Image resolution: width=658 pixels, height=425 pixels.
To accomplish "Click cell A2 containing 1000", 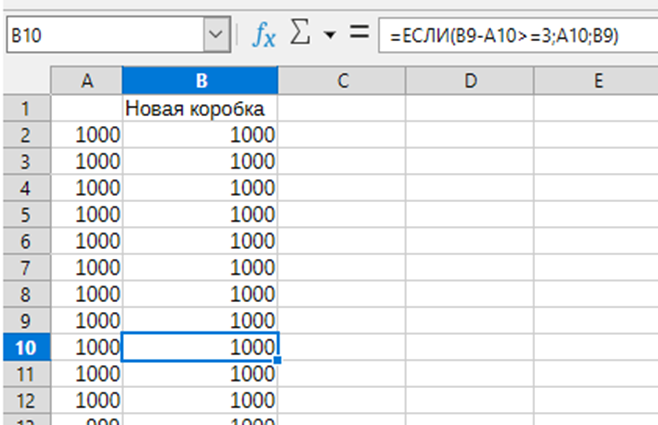I will point(86,135).
